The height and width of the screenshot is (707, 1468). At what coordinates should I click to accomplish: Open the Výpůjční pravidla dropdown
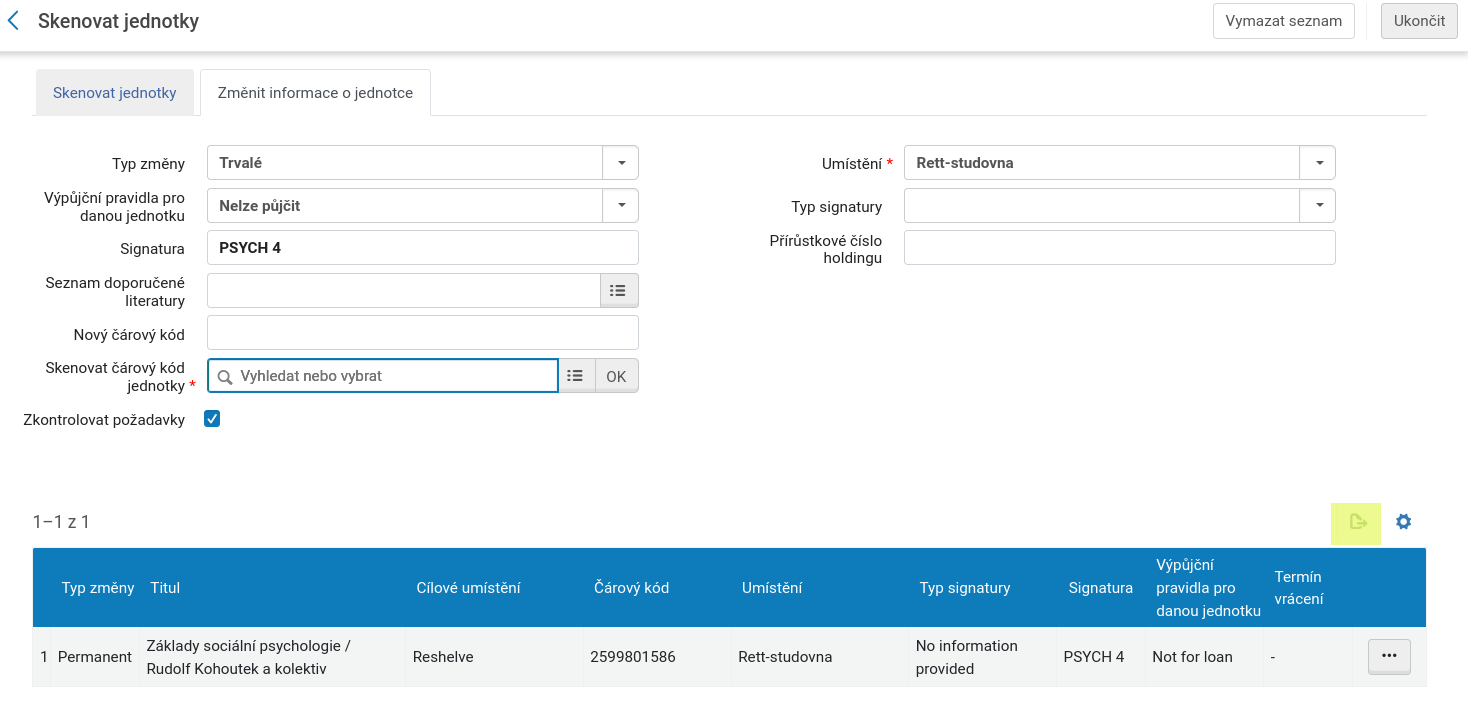point(620,206)
